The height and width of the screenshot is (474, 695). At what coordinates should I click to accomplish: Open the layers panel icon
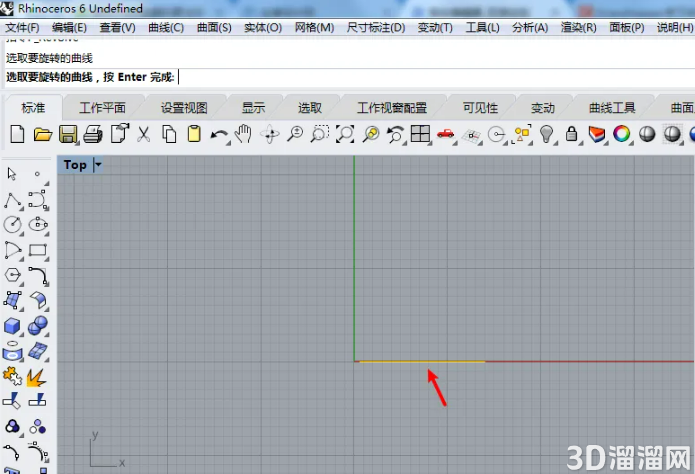coord(597,134)
